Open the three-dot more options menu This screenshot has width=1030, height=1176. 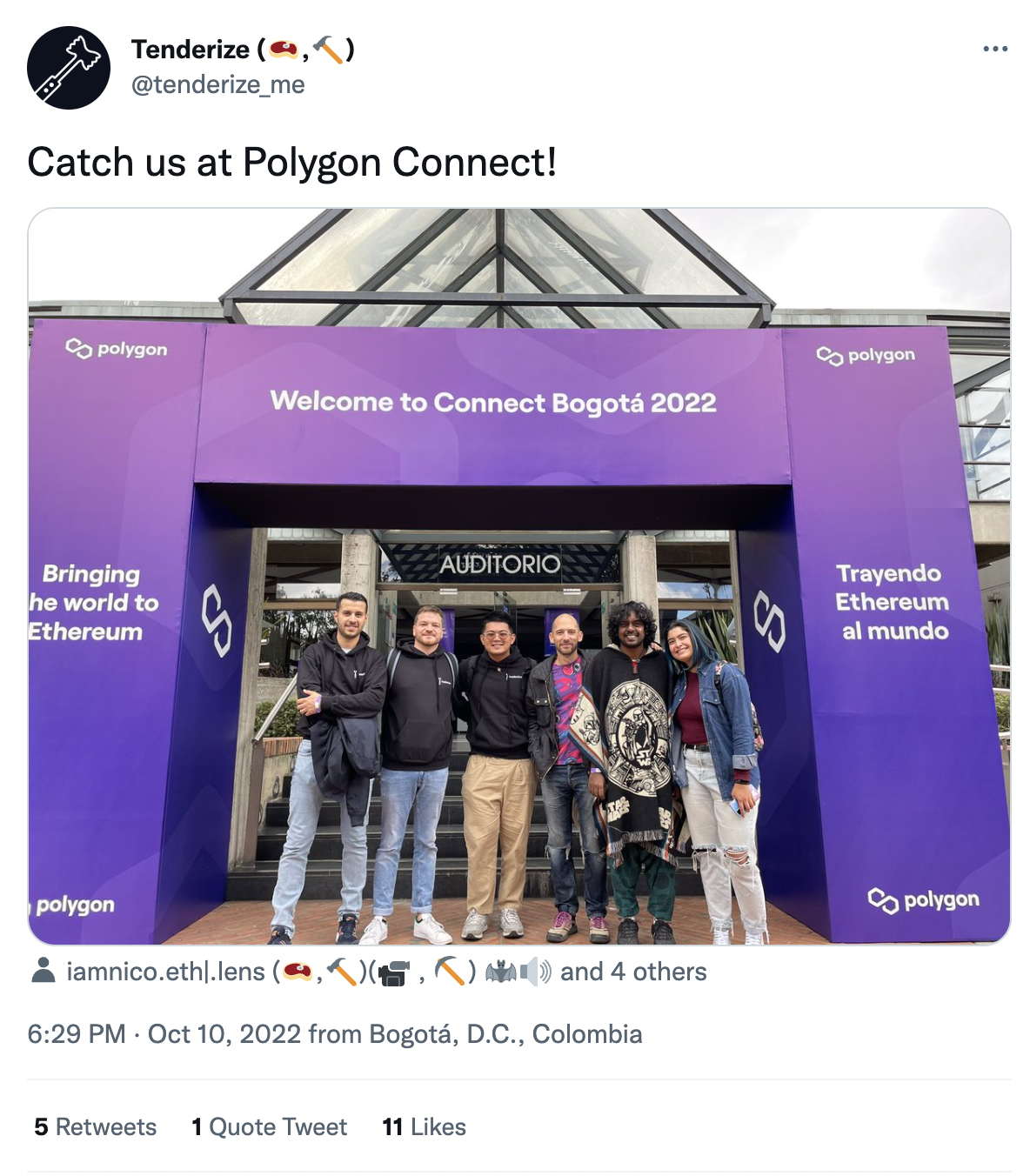click(x=995, y=49)
